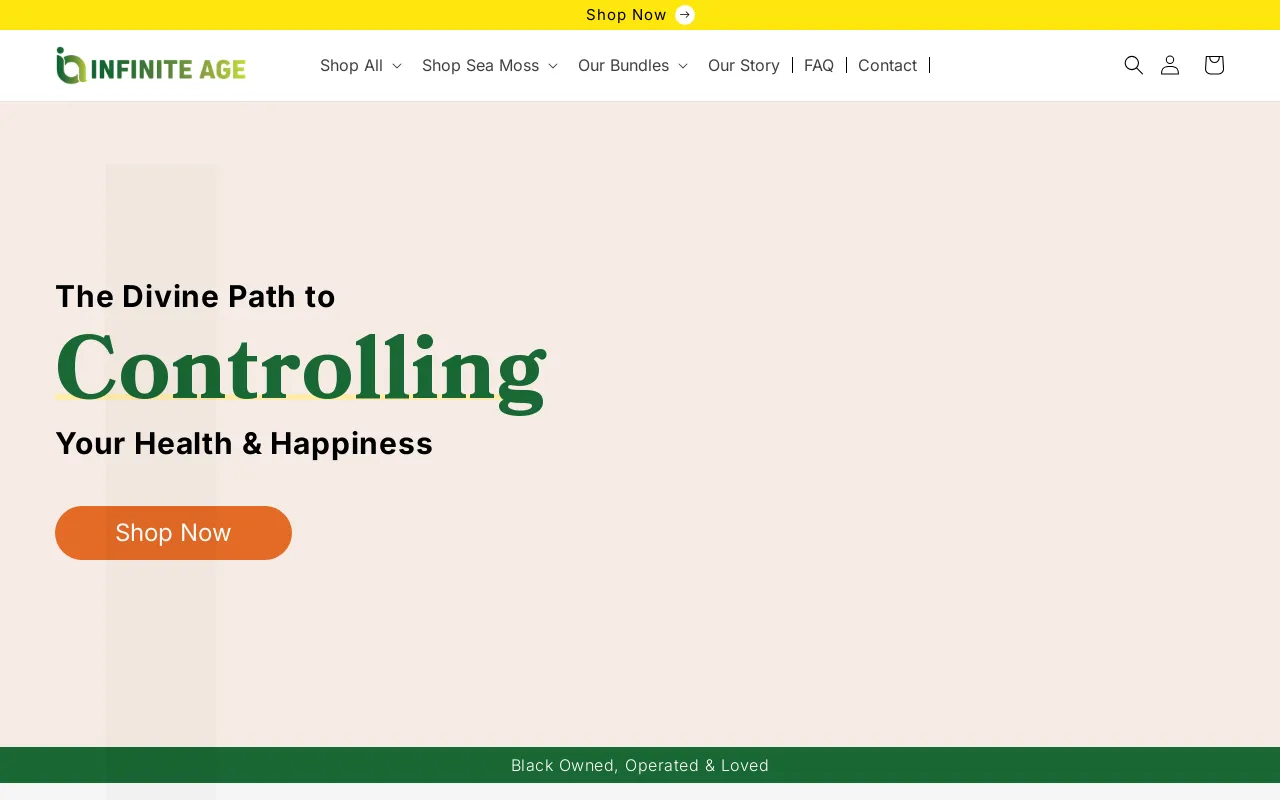Navigate to the Contact page
The width and height of the screenshot is (1280, 800).
pos(887,65)
